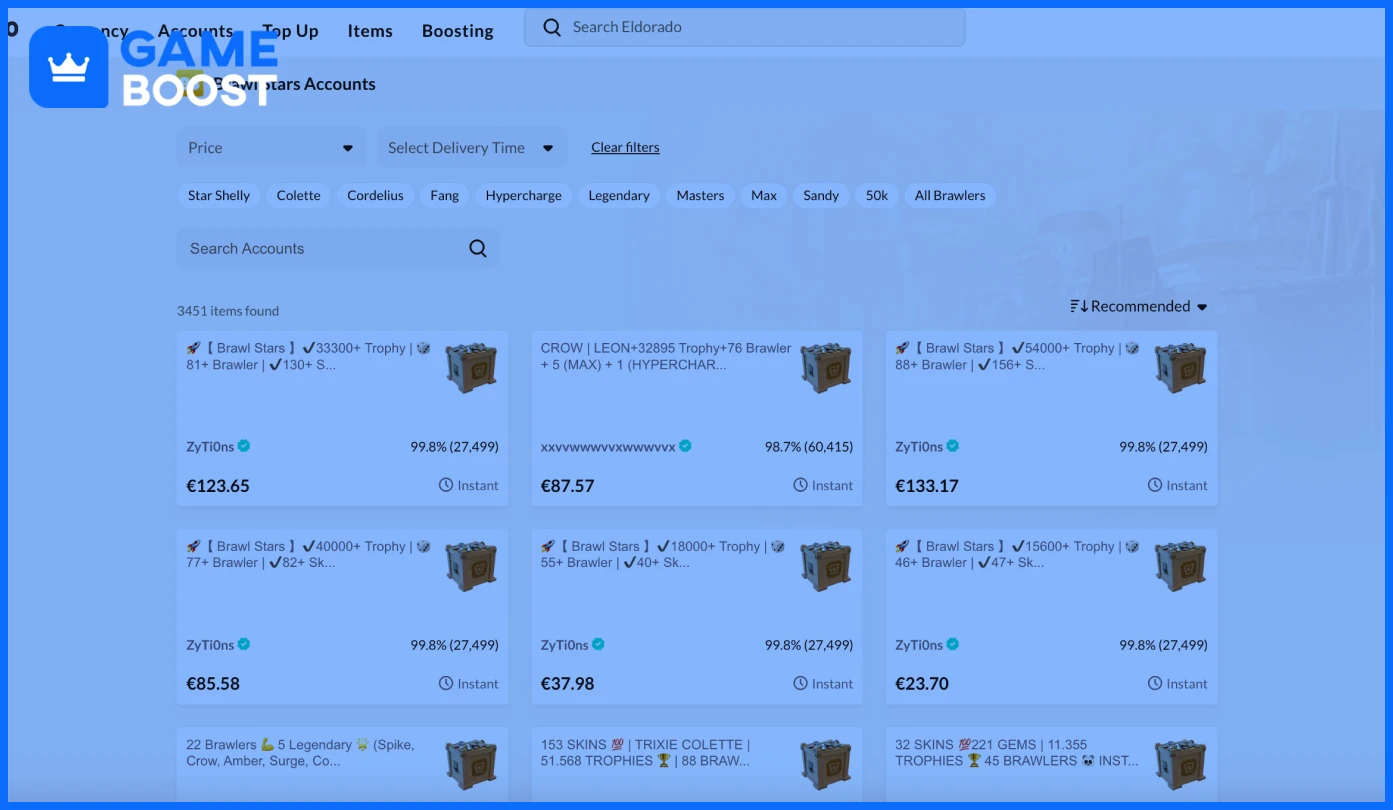This screenshot has width=1393, height=810.
Task: Select the Cordelius filter tag
Action: (x=375, y=195)
